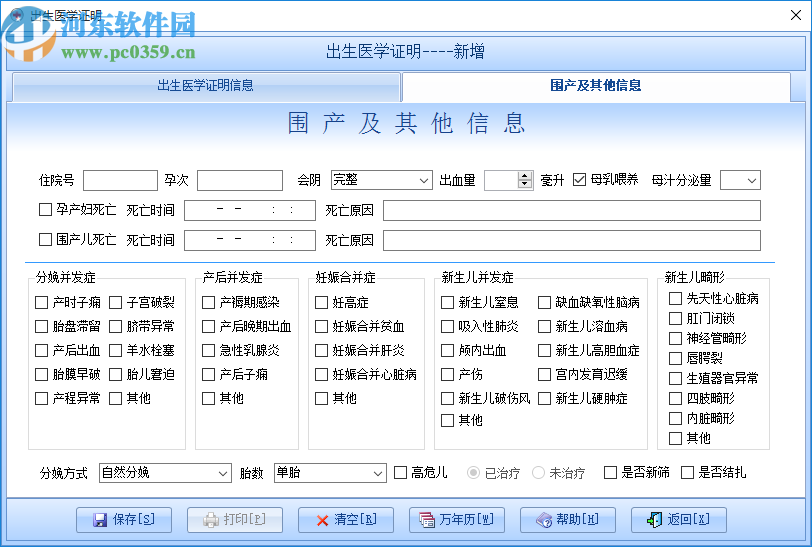Check the 生殖器官异常 checkbox
Screen dimensions: 812x547
pos(675,379)
